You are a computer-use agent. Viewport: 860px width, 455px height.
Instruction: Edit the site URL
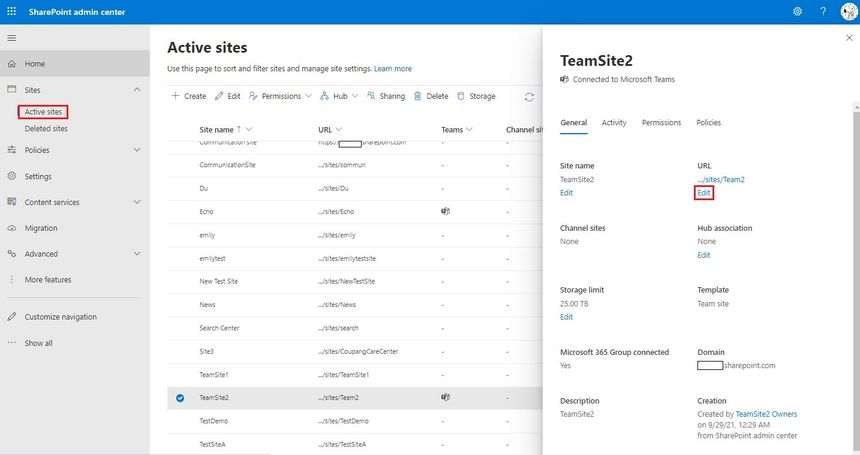click(x=704, y=193)
